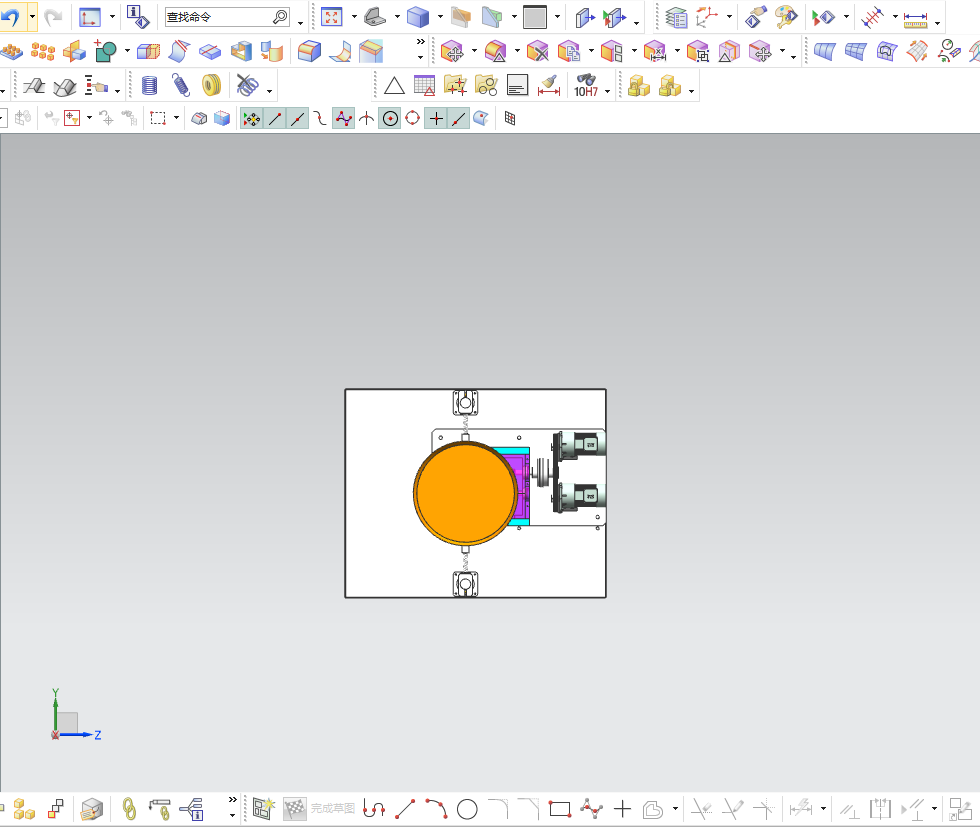980x828 pixels.
Task: Click the Fit view icon with red arrows
Action: coord(331,17)
